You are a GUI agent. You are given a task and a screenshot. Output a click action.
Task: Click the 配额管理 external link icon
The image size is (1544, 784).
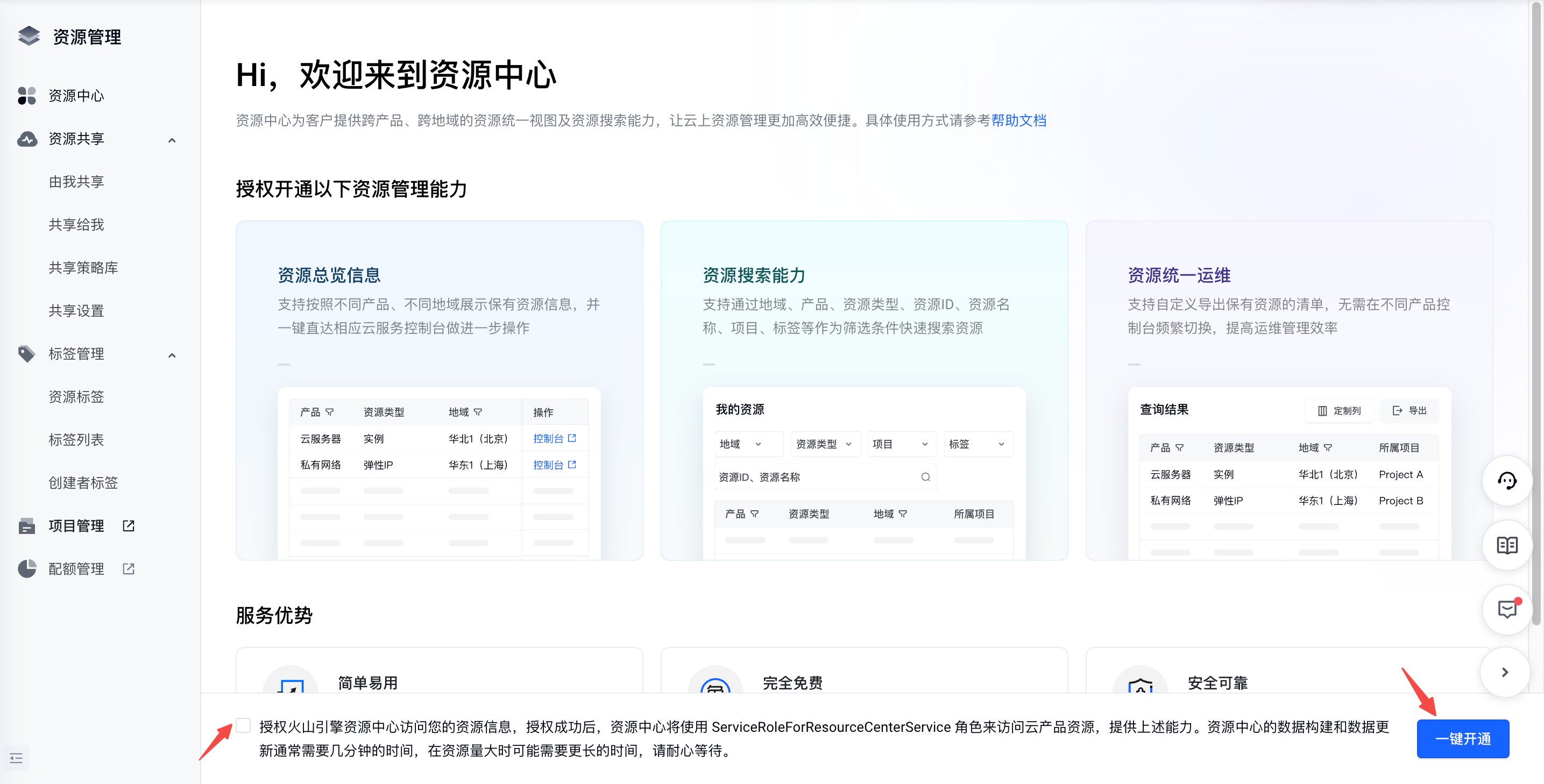128,568
